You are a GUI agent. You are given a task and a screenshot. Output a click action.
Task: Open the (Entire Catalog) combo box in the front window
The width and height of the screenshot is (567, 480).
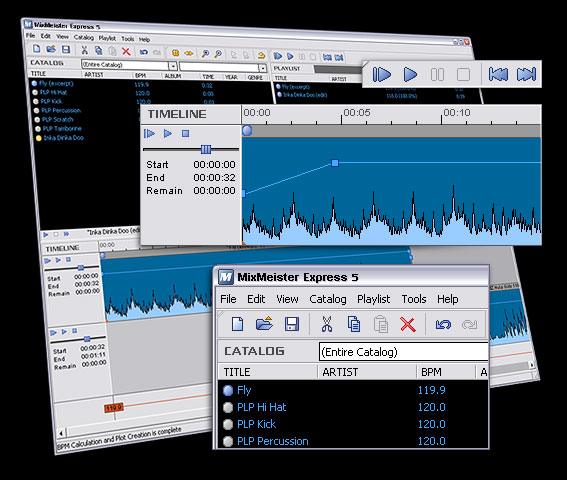(403, 352)
